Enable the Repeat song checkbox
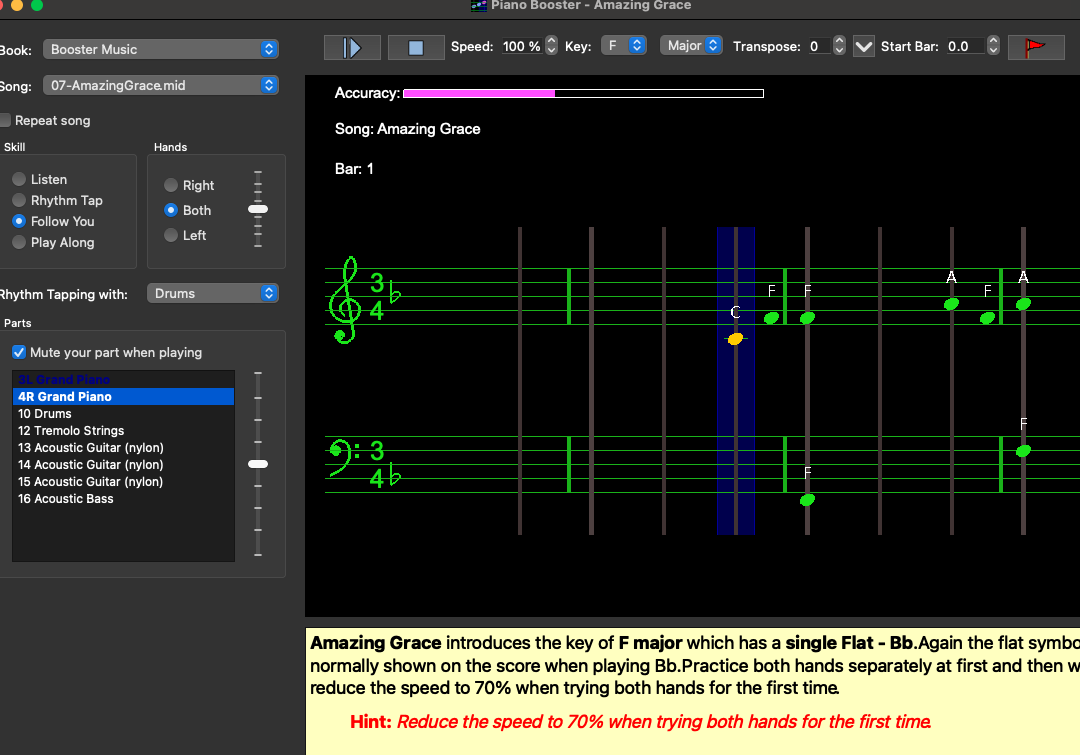The image size is (1080, 755). coord(5,121)
